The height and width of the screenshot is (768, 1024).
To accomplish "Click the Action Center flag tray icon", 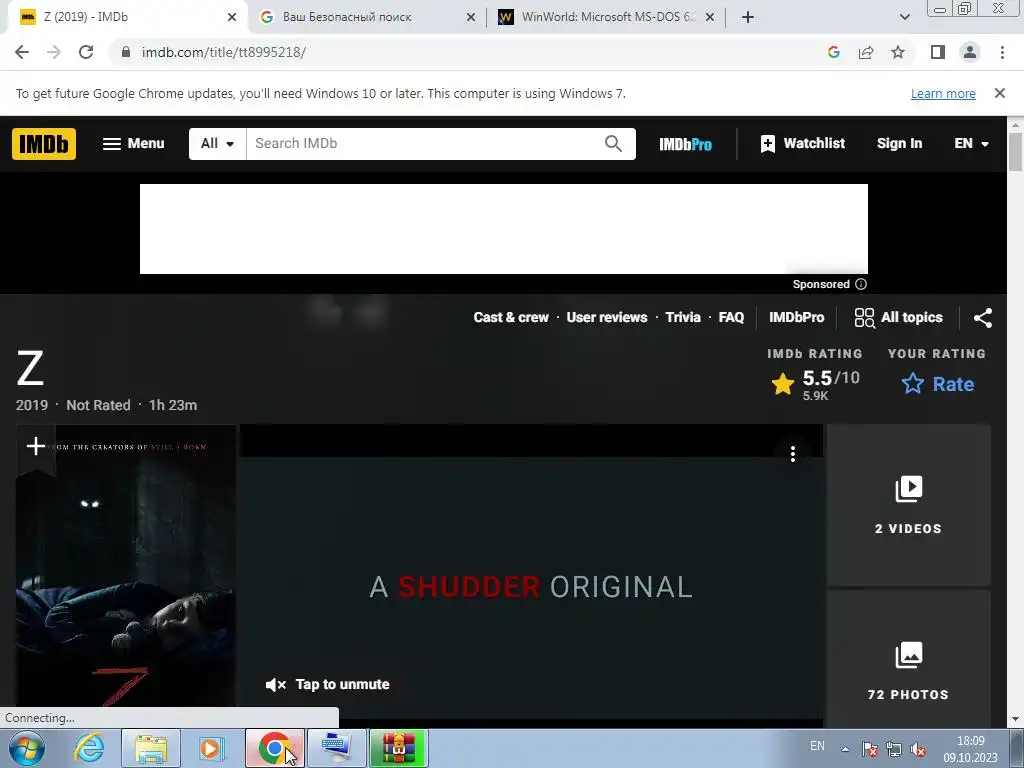I will point(869,749).
